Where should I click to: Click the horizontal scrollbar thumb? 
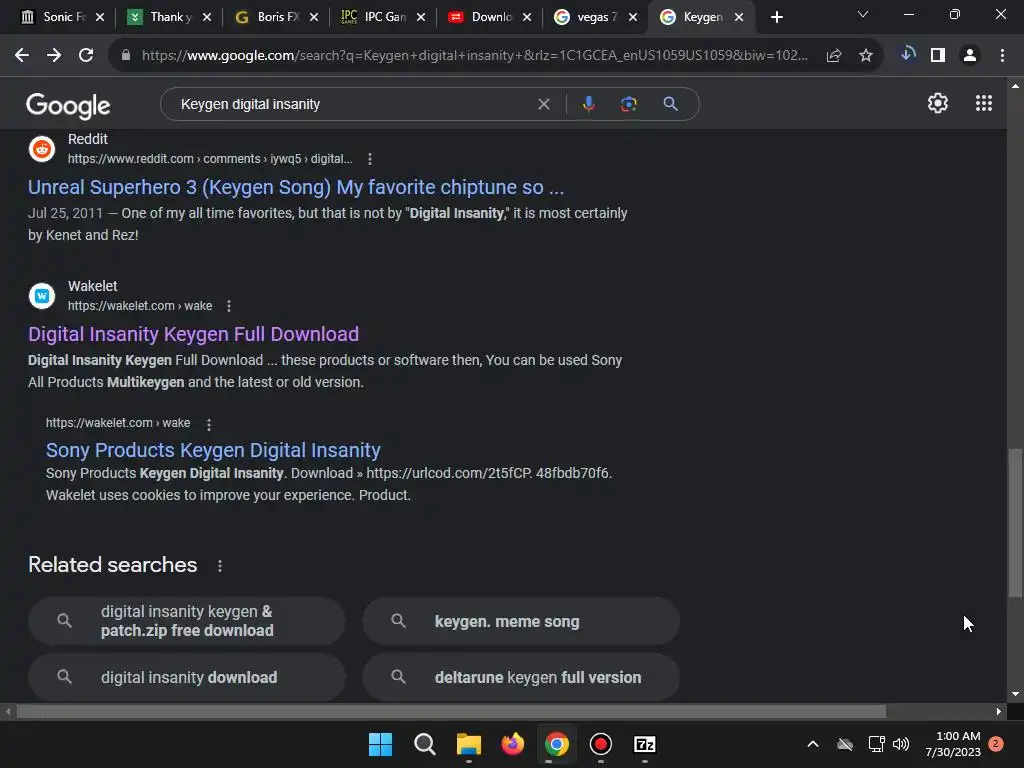(x=451, y=711)
